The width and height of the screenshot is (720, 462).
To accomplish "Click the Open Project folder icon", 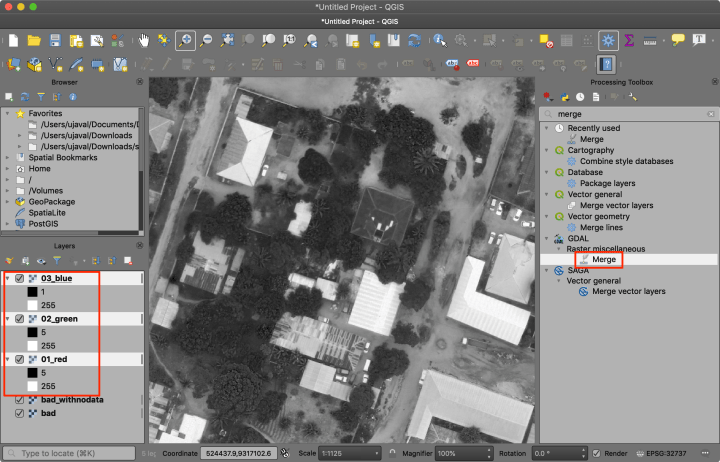I will coord(34,40).
